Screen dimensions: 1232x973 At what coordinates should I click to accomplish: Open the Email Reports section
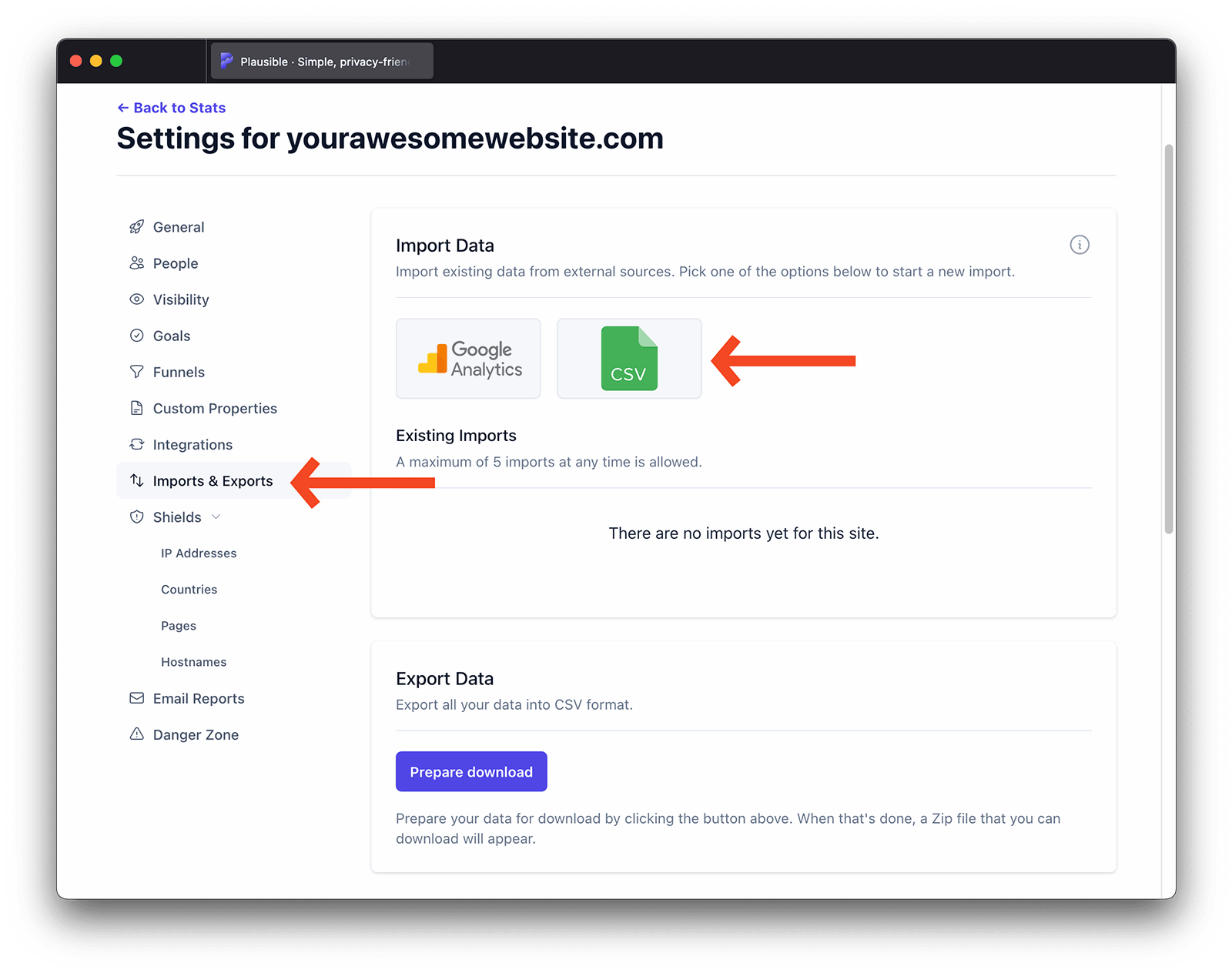[199, 697]
